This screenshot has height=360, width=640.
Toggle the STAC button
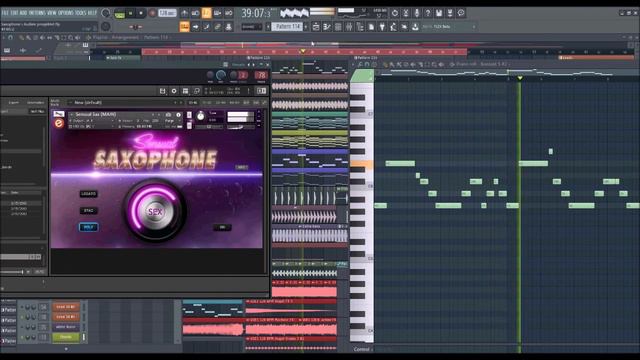[x=89, y=211]
